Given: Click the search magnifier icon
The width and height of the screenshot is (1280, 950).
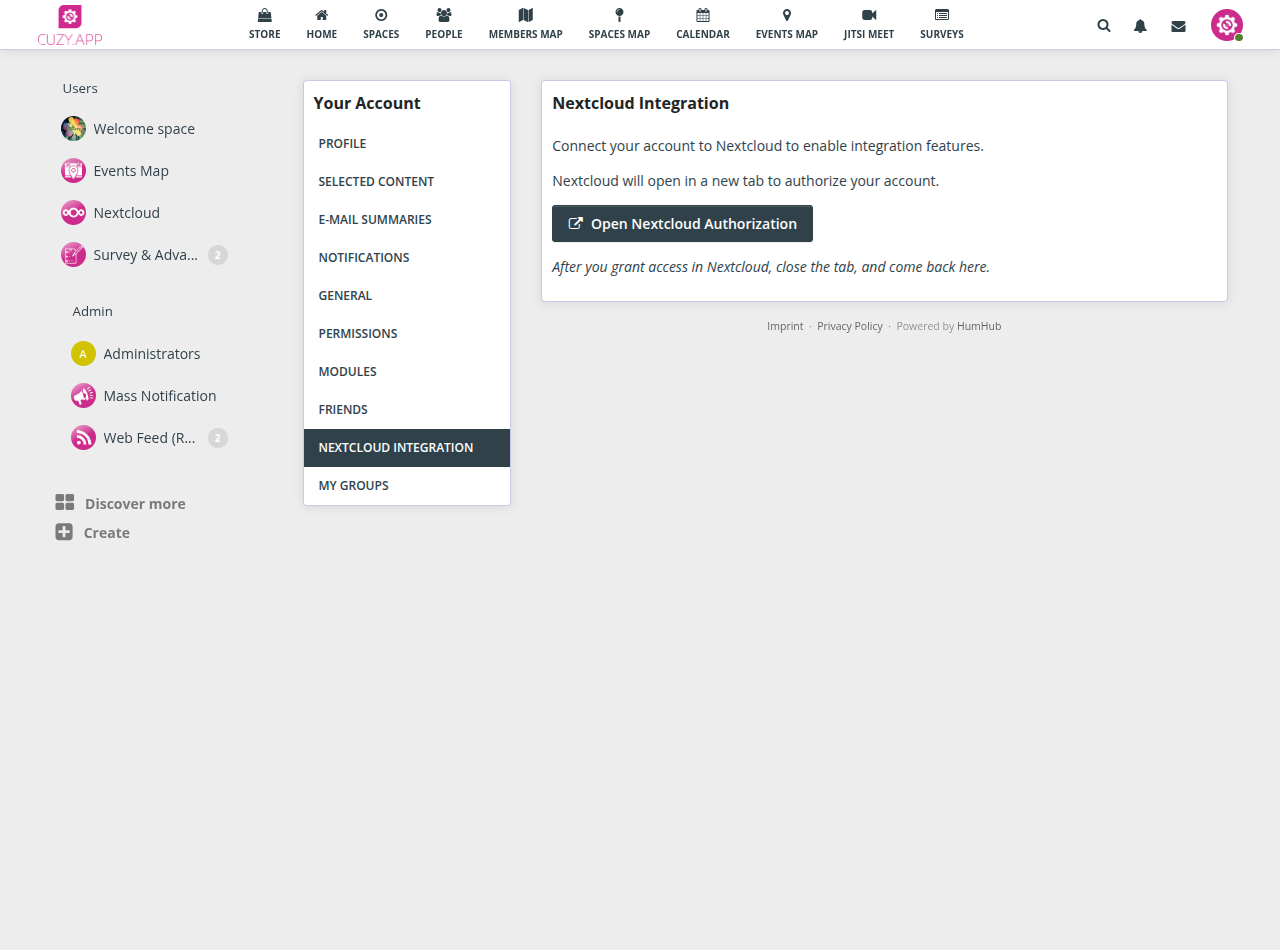Looking at the screenshot, I should coord(1103,26).
